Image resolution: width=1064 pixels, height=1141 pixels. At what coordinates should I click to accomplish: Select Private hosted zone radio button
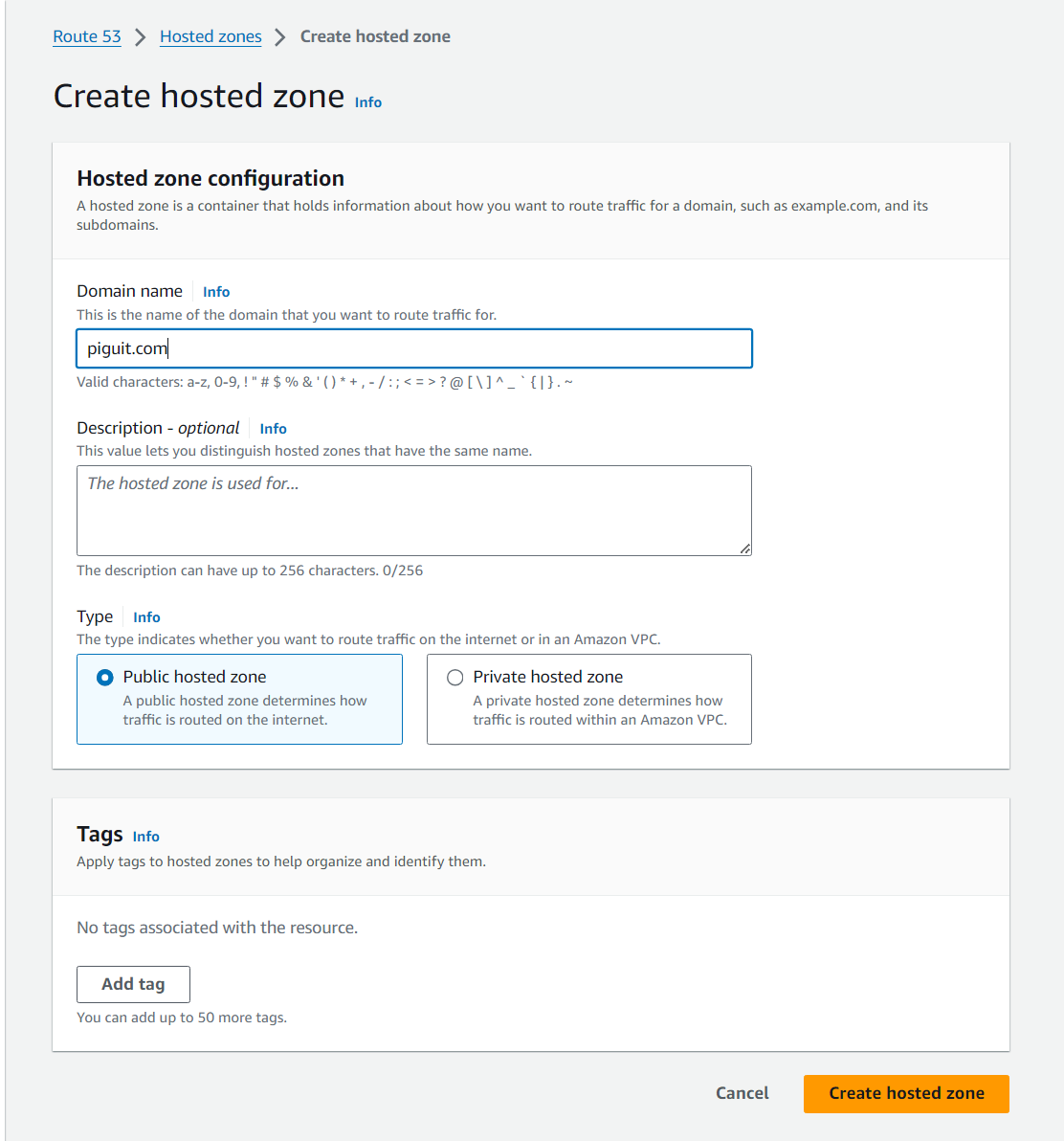pos(455,678)
